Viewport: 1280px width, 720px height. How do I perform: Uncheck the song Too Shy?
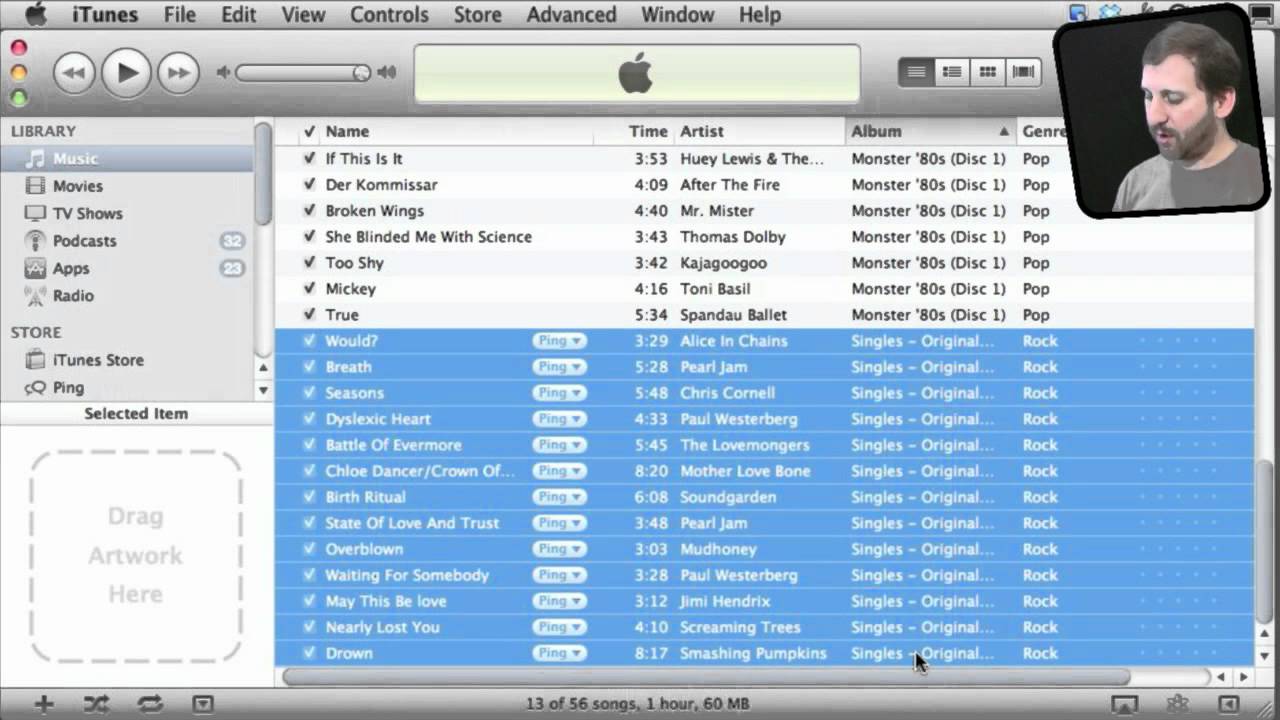[309, 263]
